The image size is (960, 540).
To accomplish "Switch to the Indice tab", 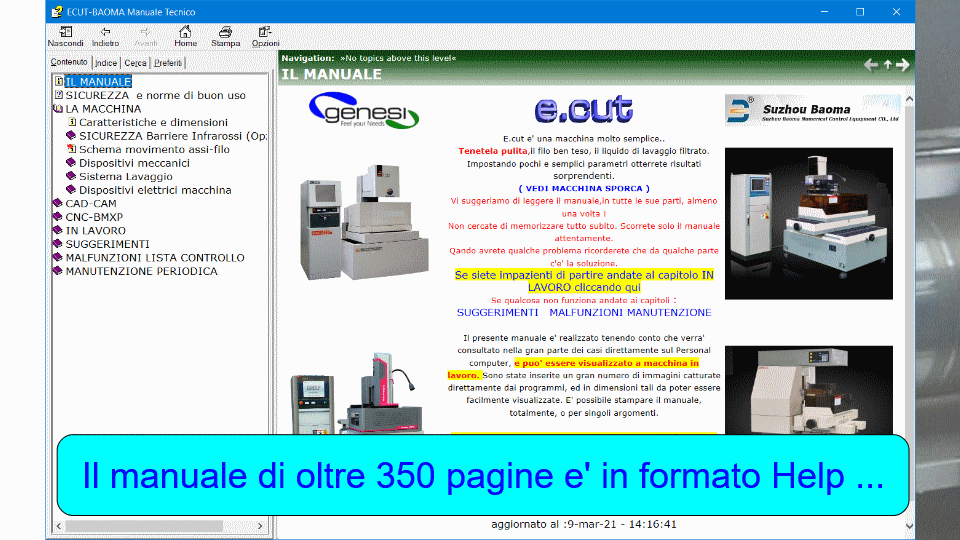I will (106, 63).
